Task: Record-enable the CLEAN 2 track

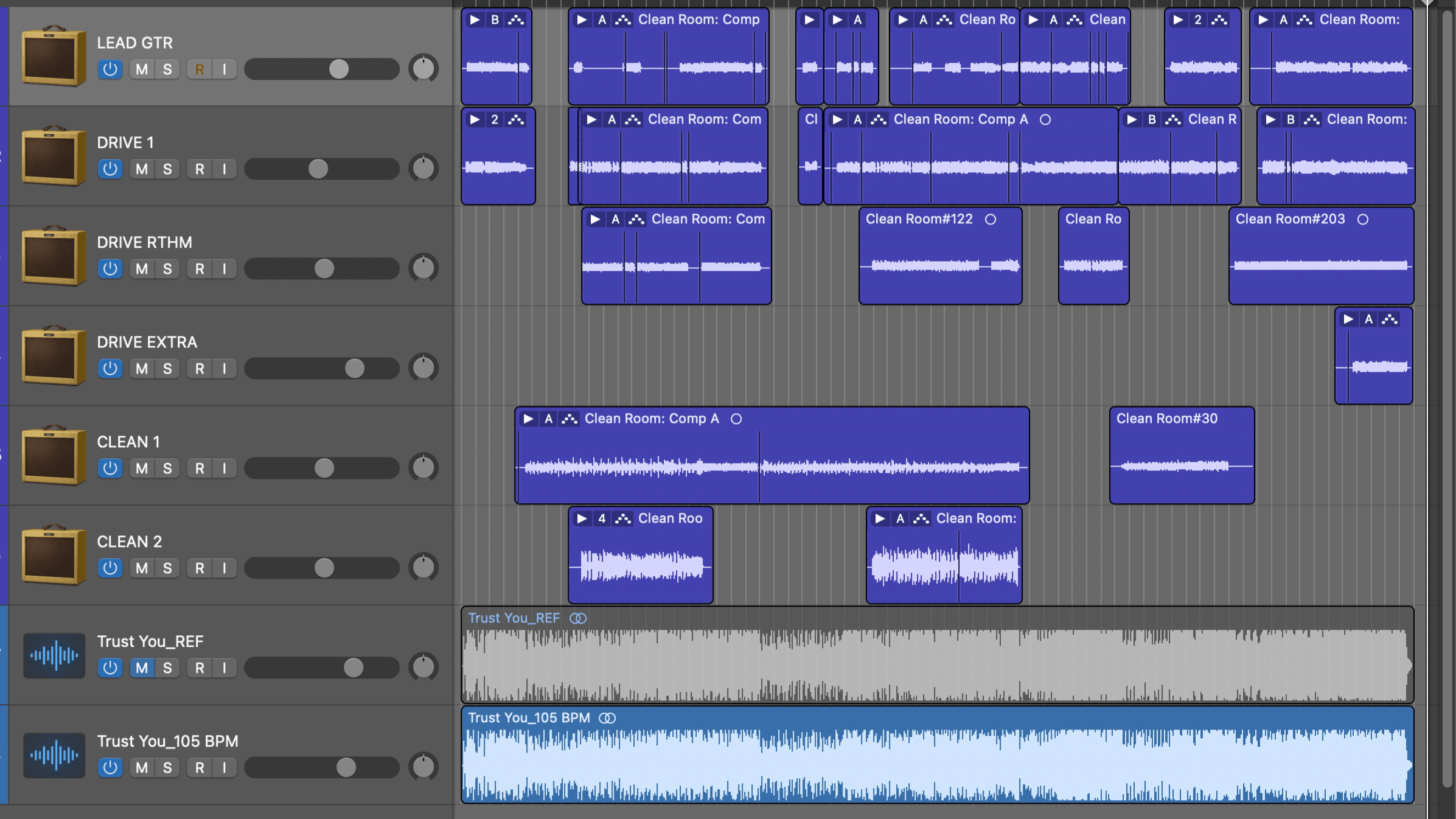Action: point(200,568)
